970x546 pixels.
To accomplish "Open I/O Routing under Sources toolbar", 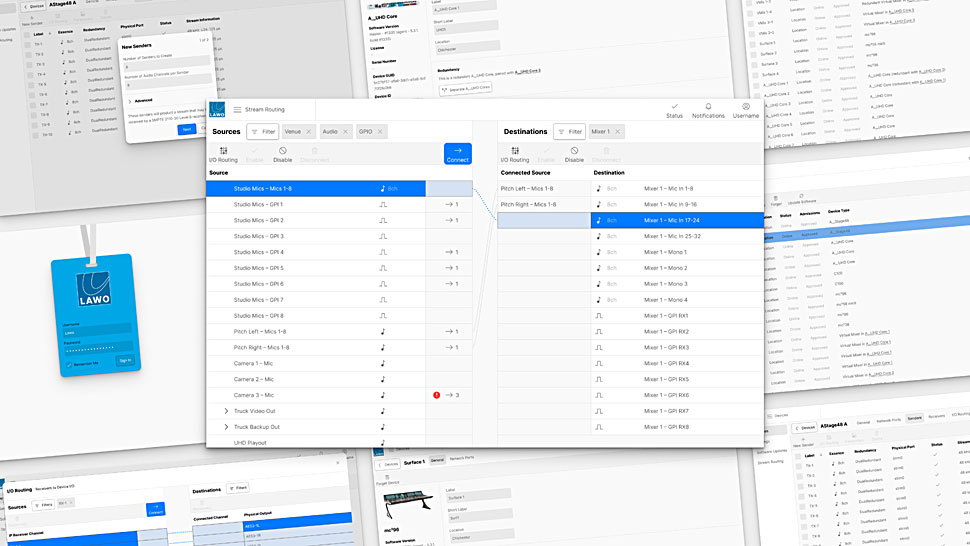I will point(223,155).
